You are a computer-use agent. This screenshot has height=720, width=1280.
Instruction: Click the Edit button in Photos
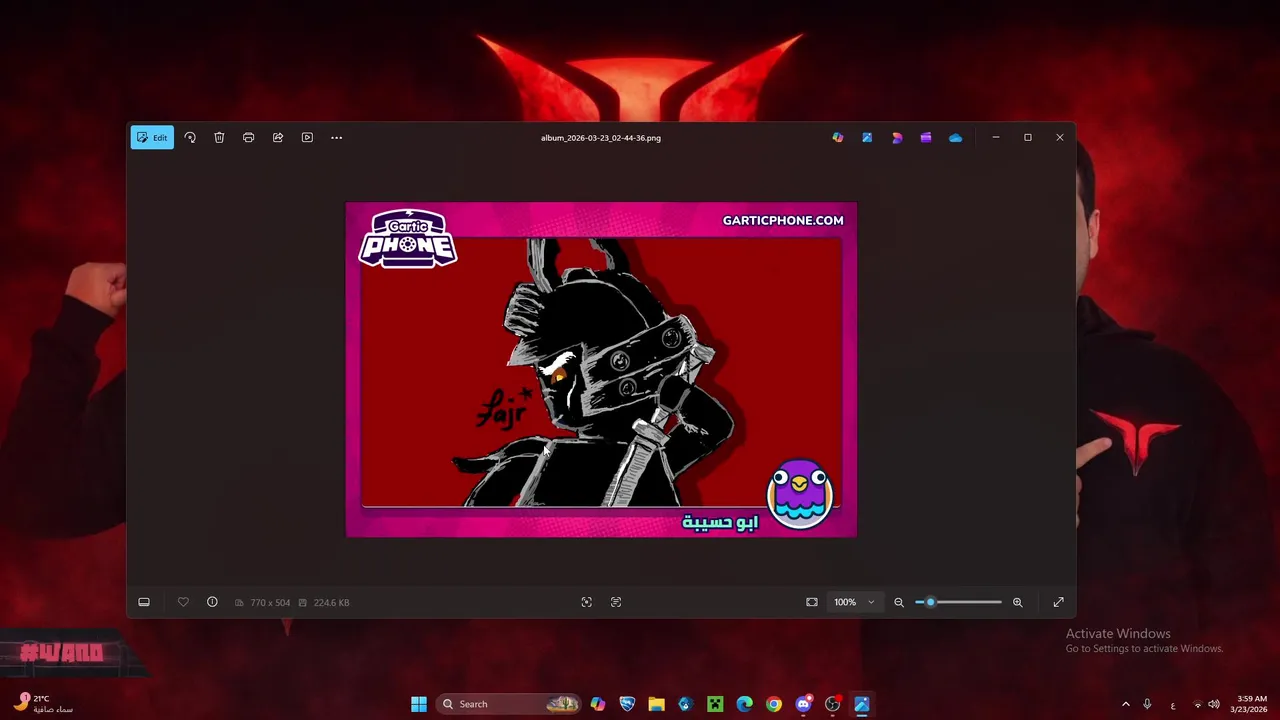pos(152,137)
